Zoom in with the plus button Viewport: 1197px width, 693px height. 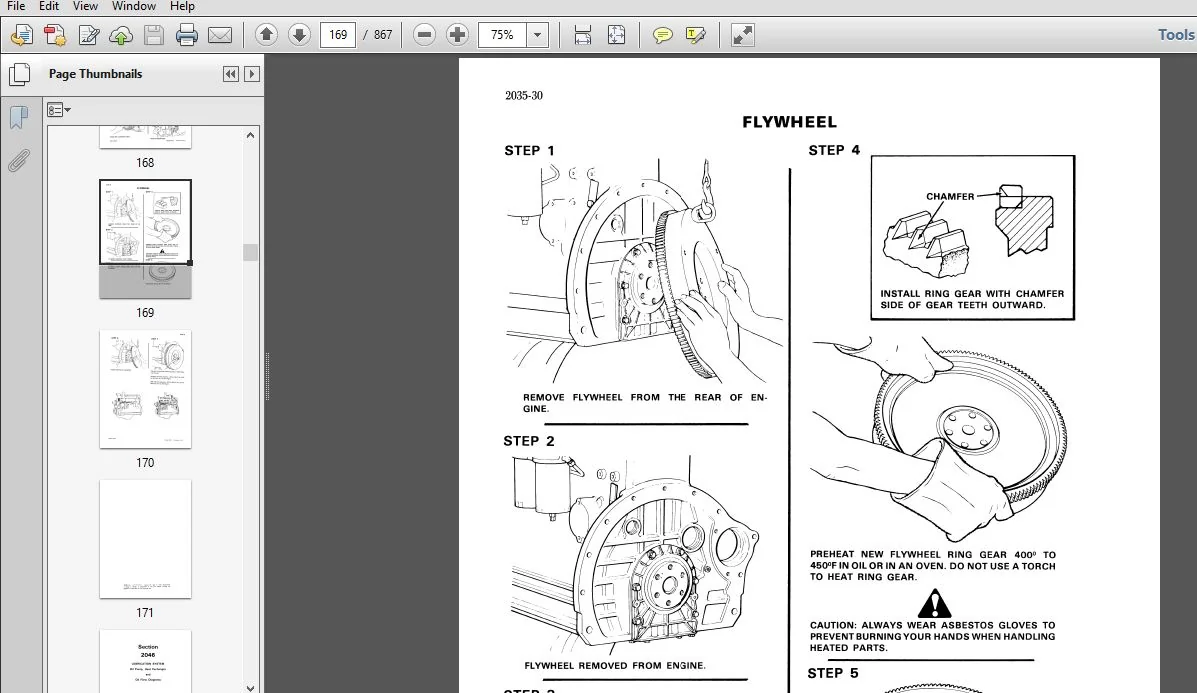[x=457, y=34]
